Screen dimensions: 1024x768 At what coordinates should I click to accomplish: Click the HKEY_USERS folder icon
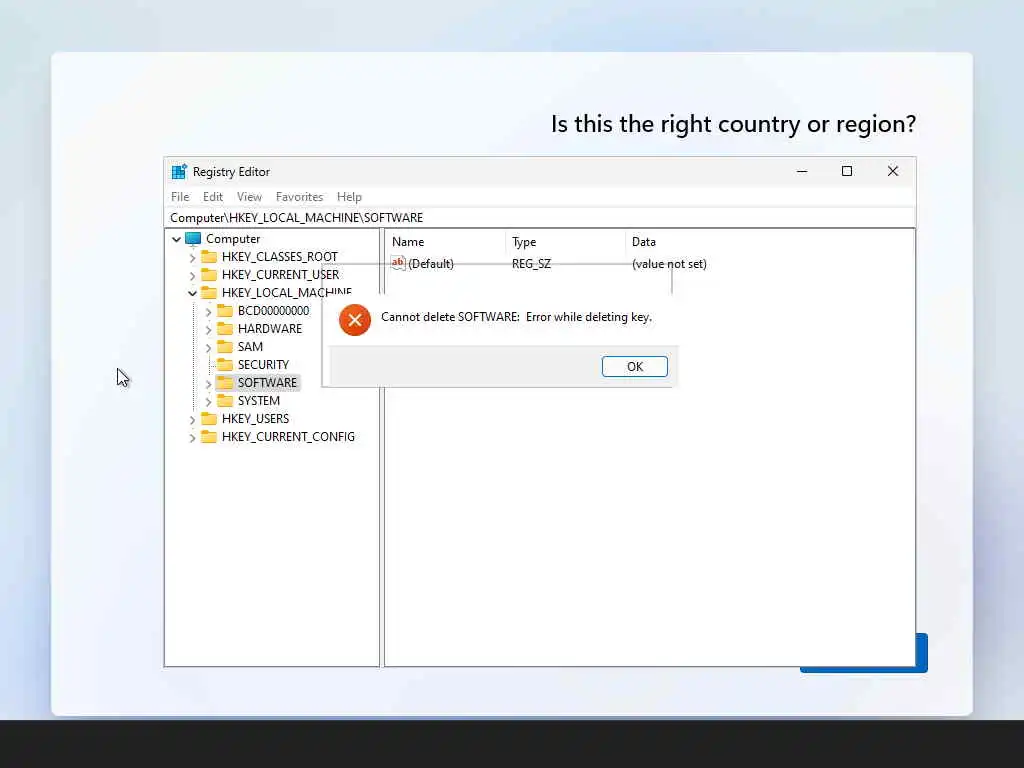pos(209,419)
